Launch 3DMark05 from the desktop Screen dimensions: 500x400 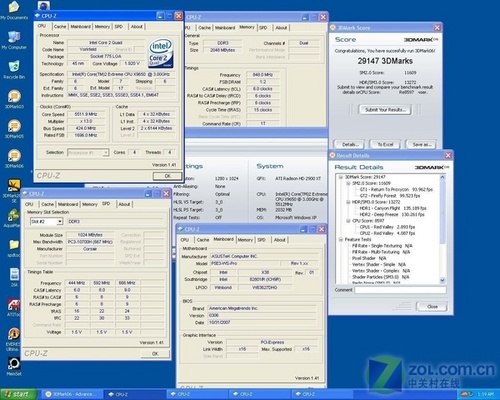pos(14,129)
